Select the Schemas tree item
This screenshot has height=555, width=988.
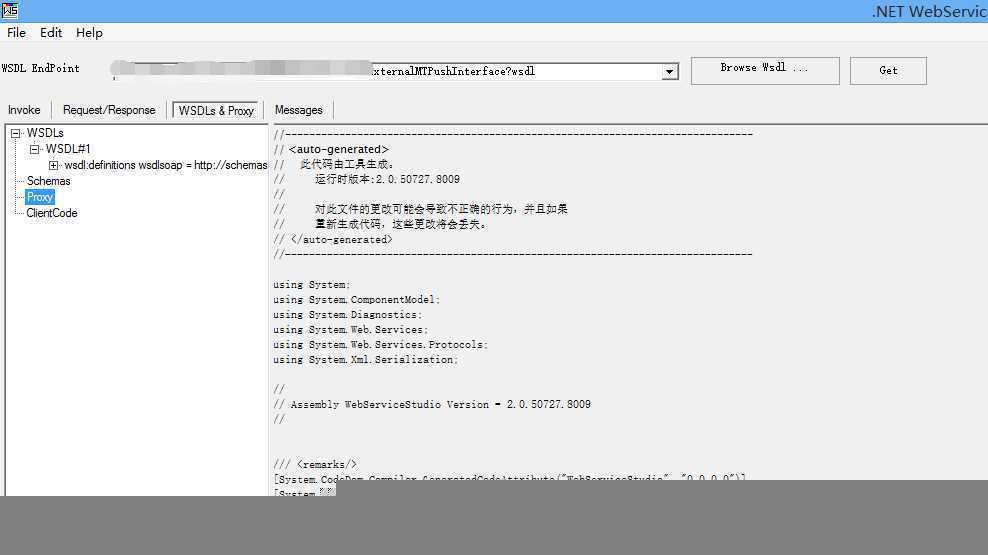click(x=49, y=181)
